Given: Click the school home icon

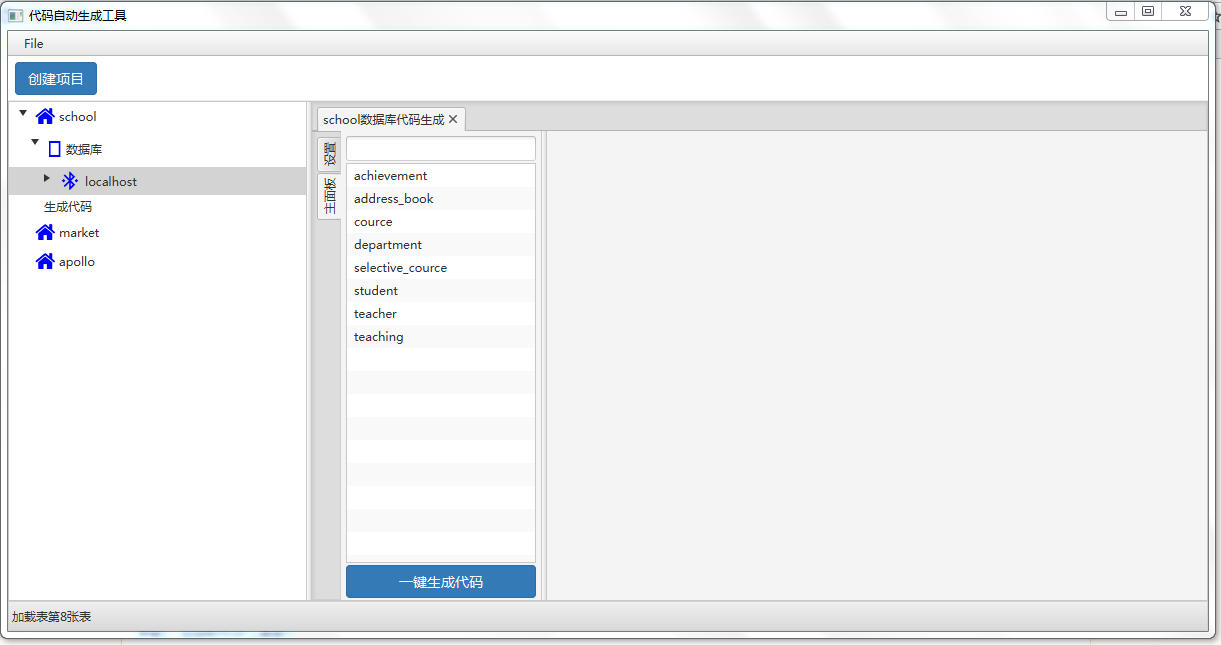Looking at the screenshot, I should click(45, 116).
